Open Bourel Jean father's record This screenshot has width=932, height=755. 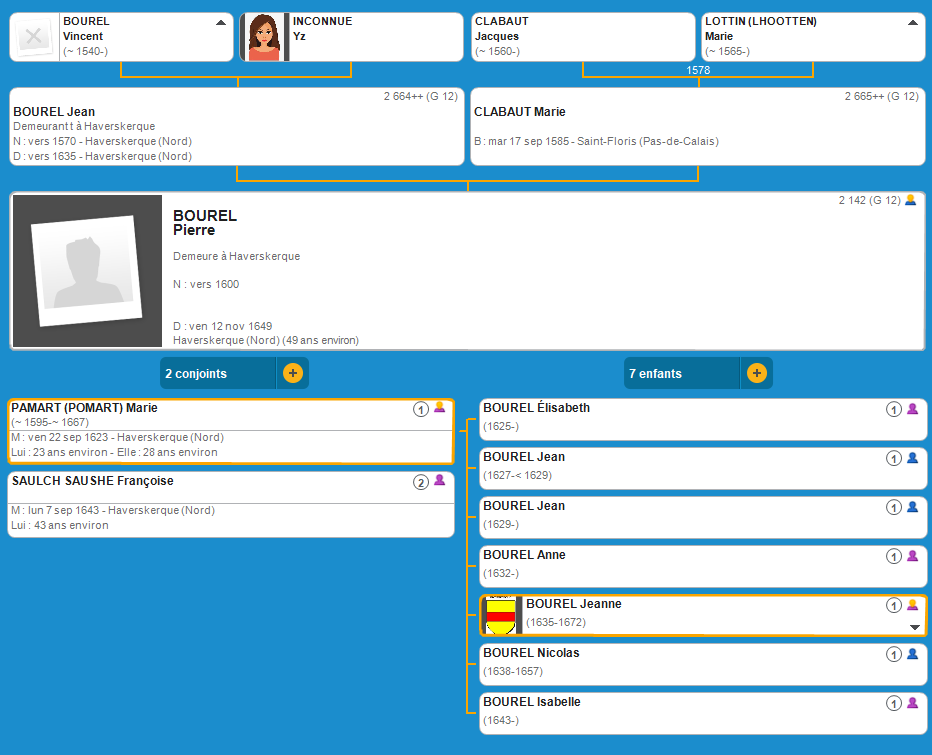54,112
